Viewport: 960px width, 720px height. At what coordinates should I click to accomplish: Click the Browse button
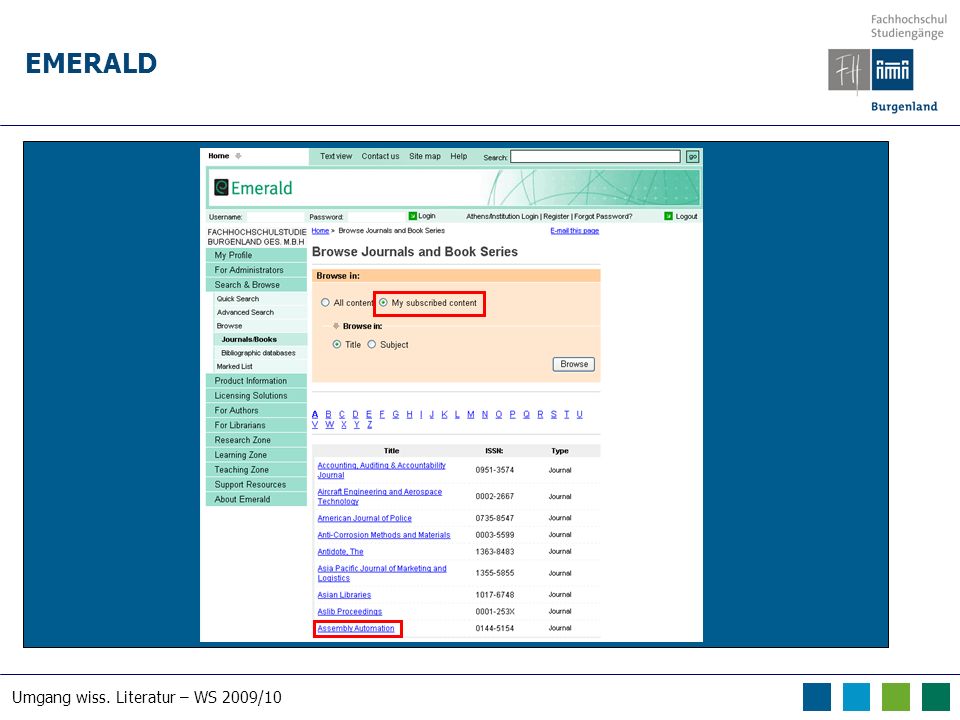pos(574,364)
